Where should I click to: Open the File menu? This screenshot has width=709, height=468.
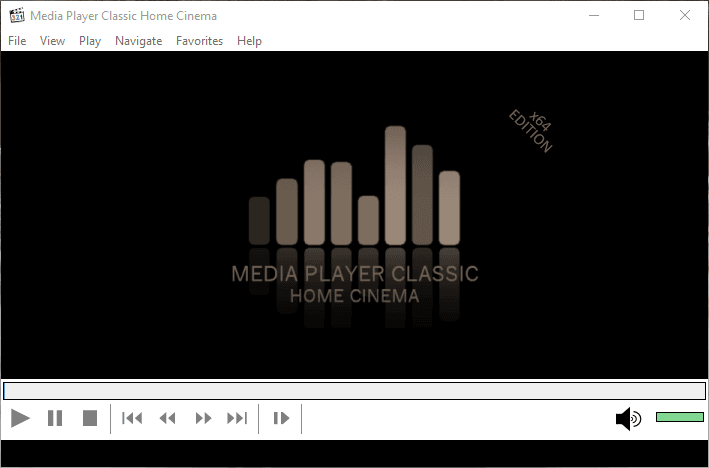(x=17, y=41)
